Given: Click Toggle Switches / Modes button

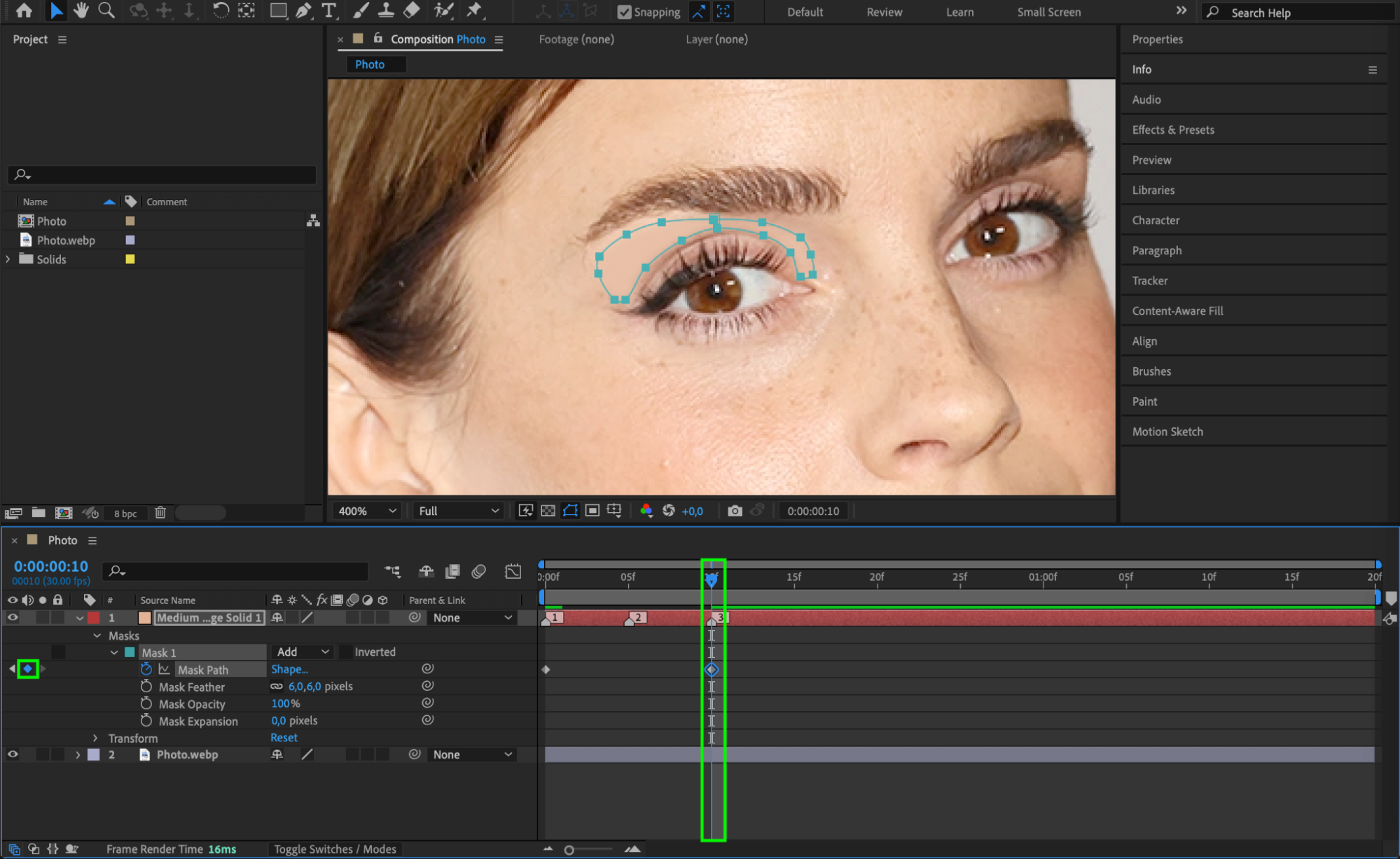Looking at the screenshot, I should (335, 849).
